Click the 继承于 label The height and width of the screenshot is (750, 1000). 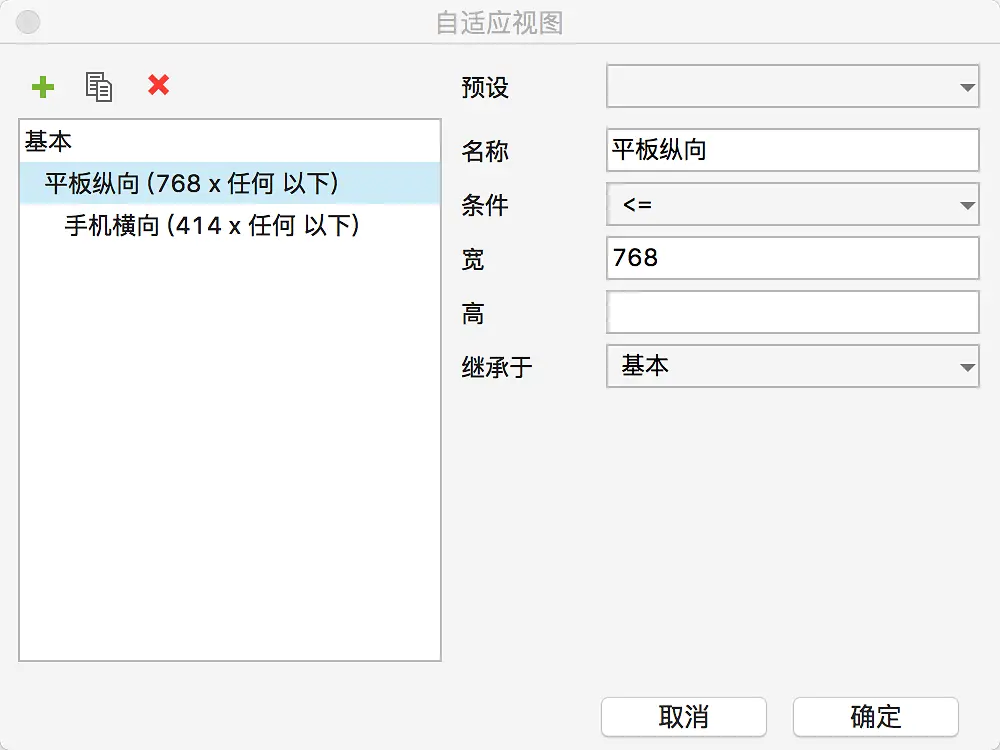(x=497, y=367)
